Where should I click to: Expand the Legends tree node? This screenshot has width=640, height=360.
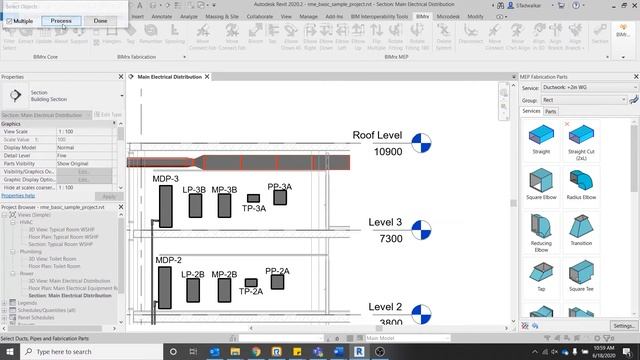pyautogui.click(x=5, y=303)
